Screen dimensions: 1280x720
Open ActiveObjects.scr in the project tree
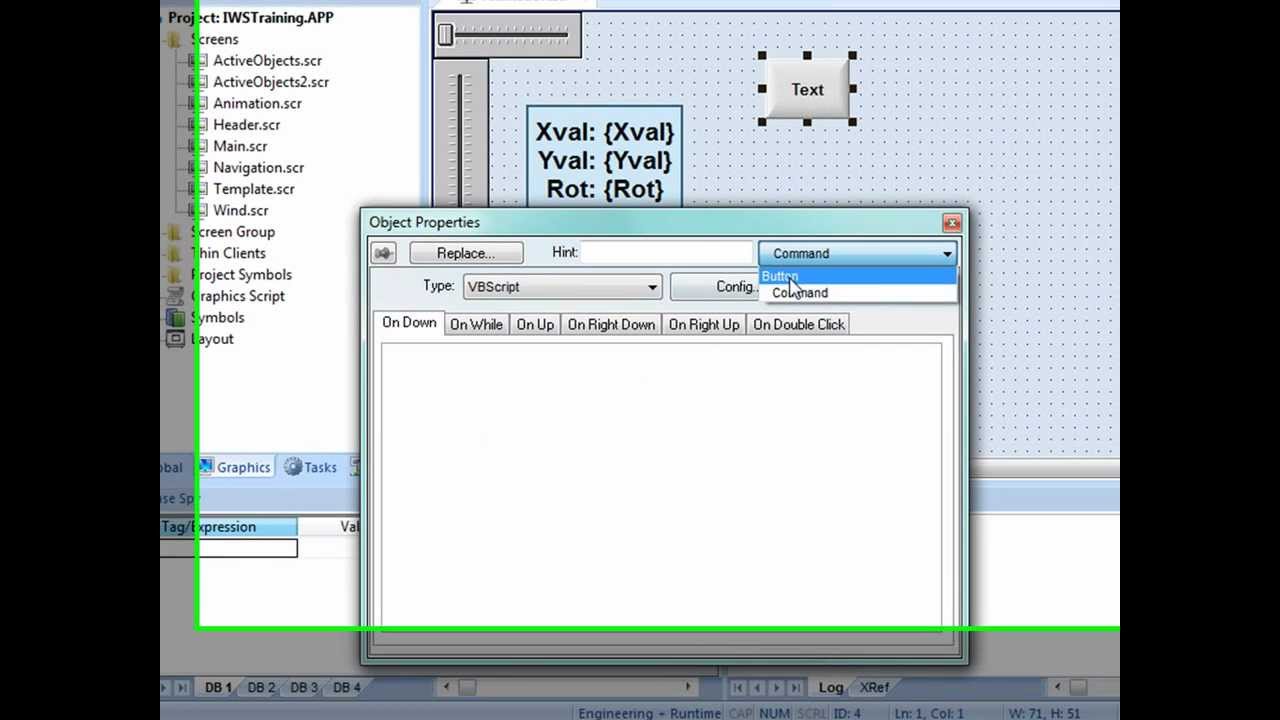(x=267, y=61)
